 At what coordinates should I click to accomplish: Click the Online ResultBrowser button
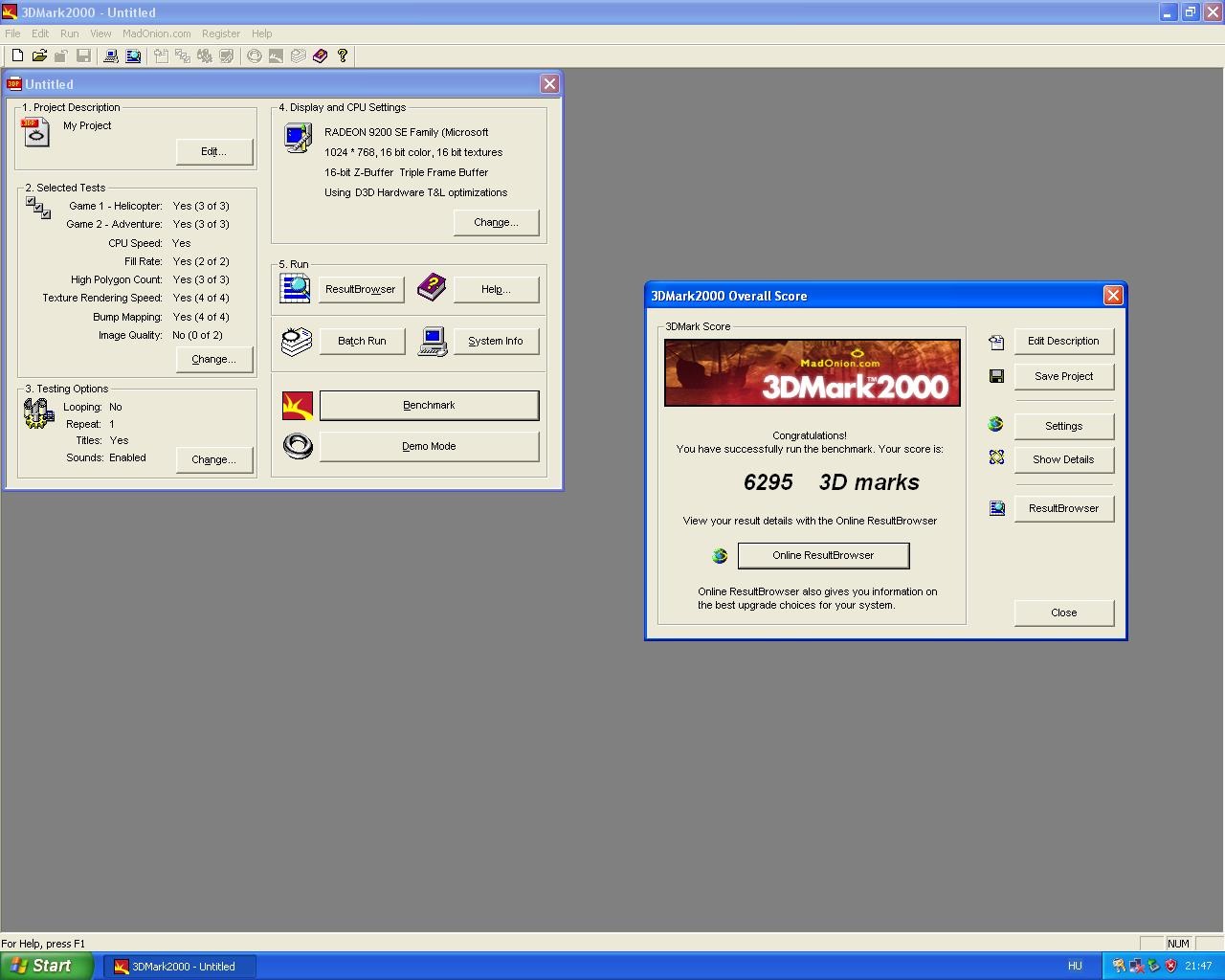point(823,555)
